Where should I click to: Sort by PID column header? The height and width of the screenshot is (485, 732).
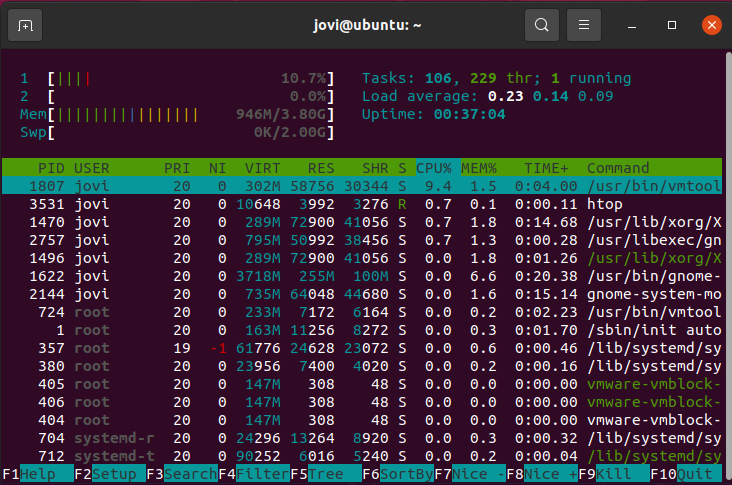[x=51, y=168]
